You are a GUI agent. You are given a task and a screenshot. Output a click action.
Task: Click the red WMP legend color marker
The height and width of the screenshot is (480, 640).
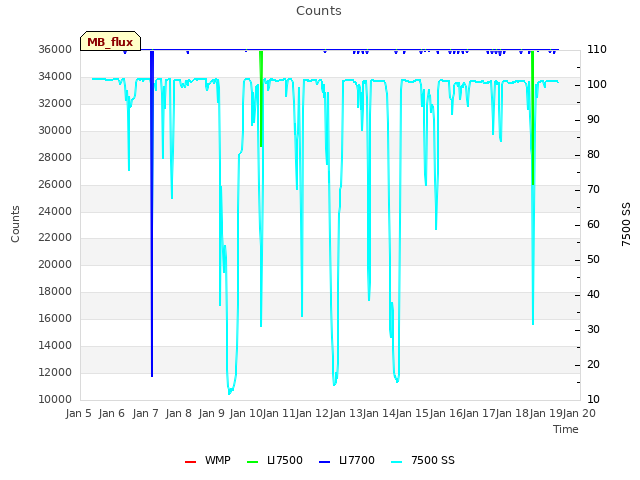coord(191,462)
